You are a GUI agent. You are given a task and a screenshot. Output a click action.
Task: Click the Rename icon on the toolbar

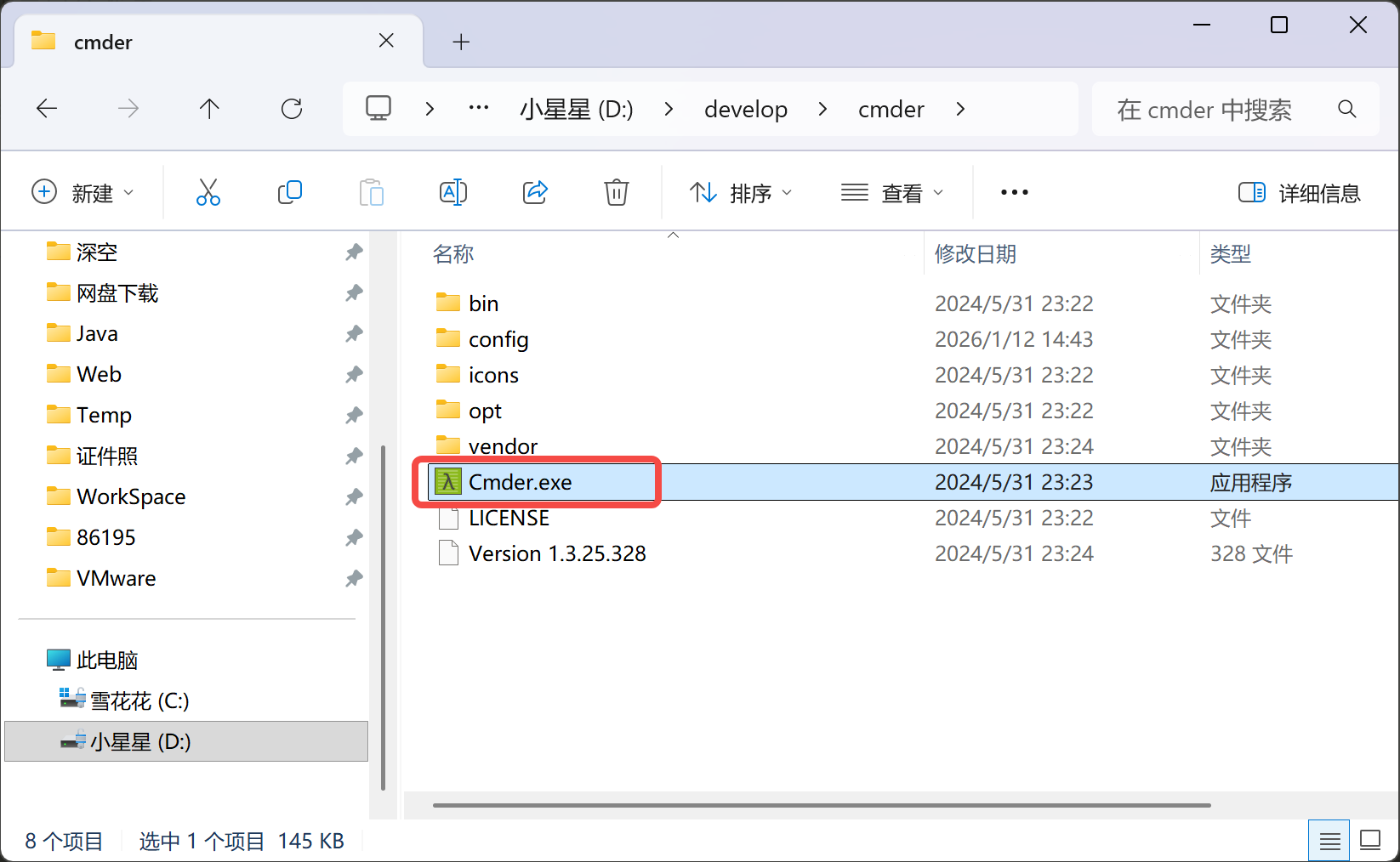point(453,192)
